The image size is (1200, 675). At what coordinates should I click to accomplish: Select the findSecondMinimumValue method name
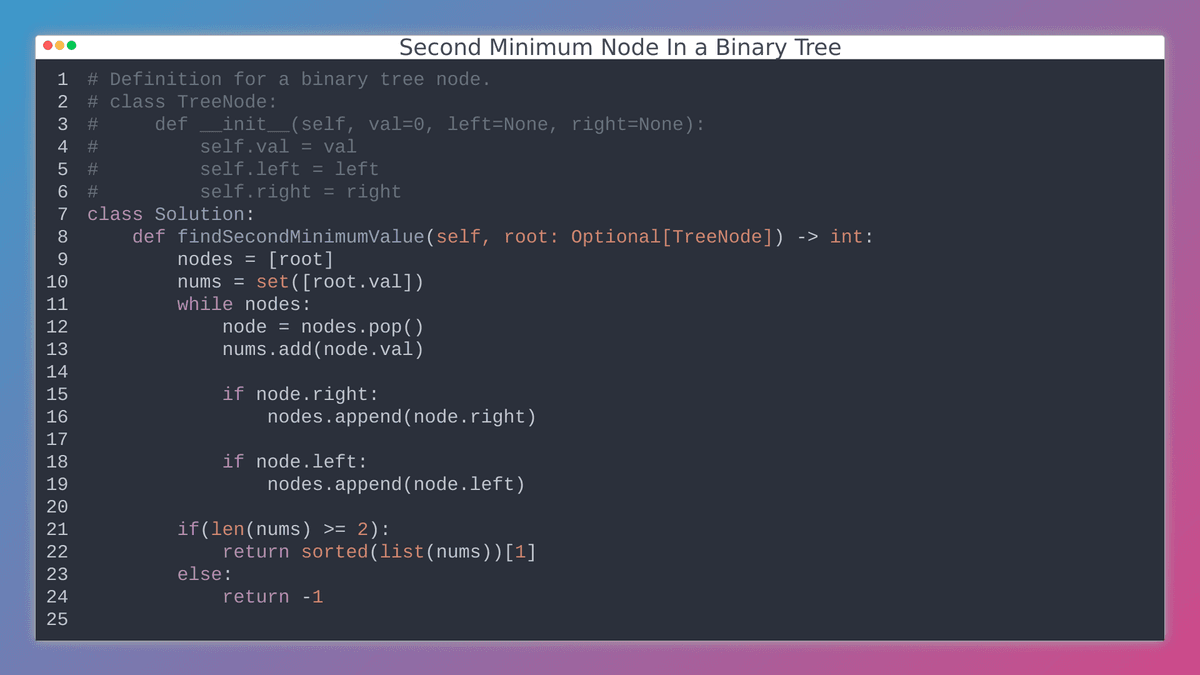point(304,236)
